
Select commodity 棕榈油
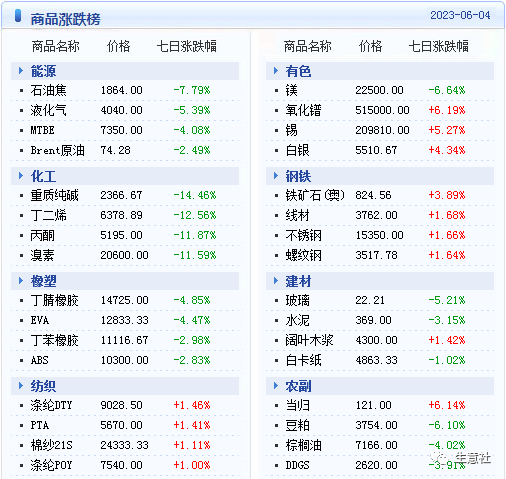coord(303,445)
